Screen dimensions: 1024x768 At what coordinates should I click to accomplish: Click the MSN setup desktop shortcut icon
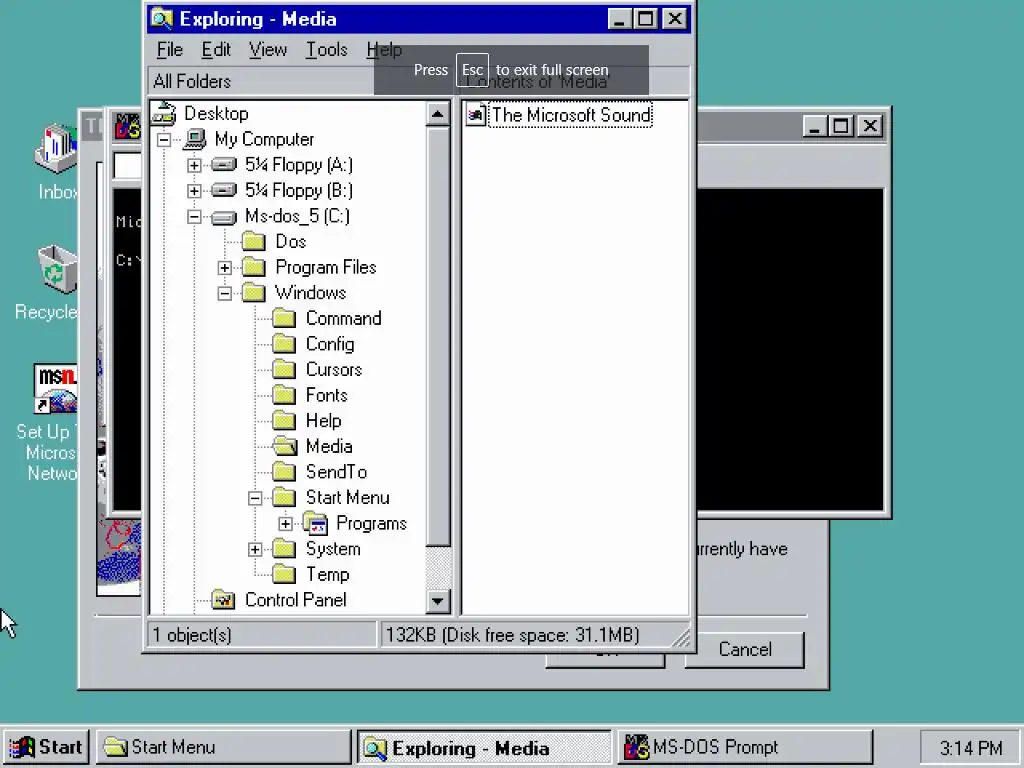55,389
